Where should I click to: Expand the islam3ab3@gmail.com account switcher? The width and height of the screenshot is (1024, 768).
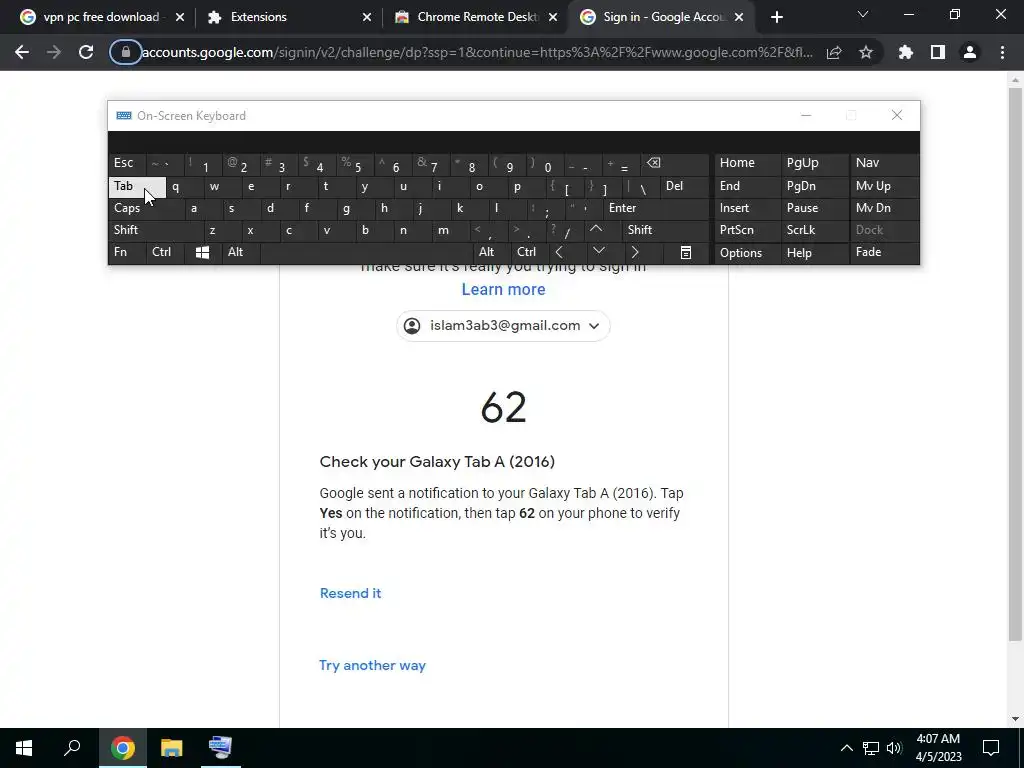point(504,325)
